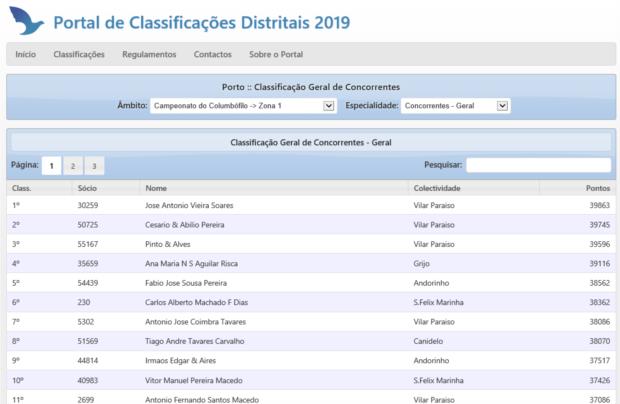620x404 pixels.
Task: Go to page 3 of results
Action: click(x=94, y=165)
